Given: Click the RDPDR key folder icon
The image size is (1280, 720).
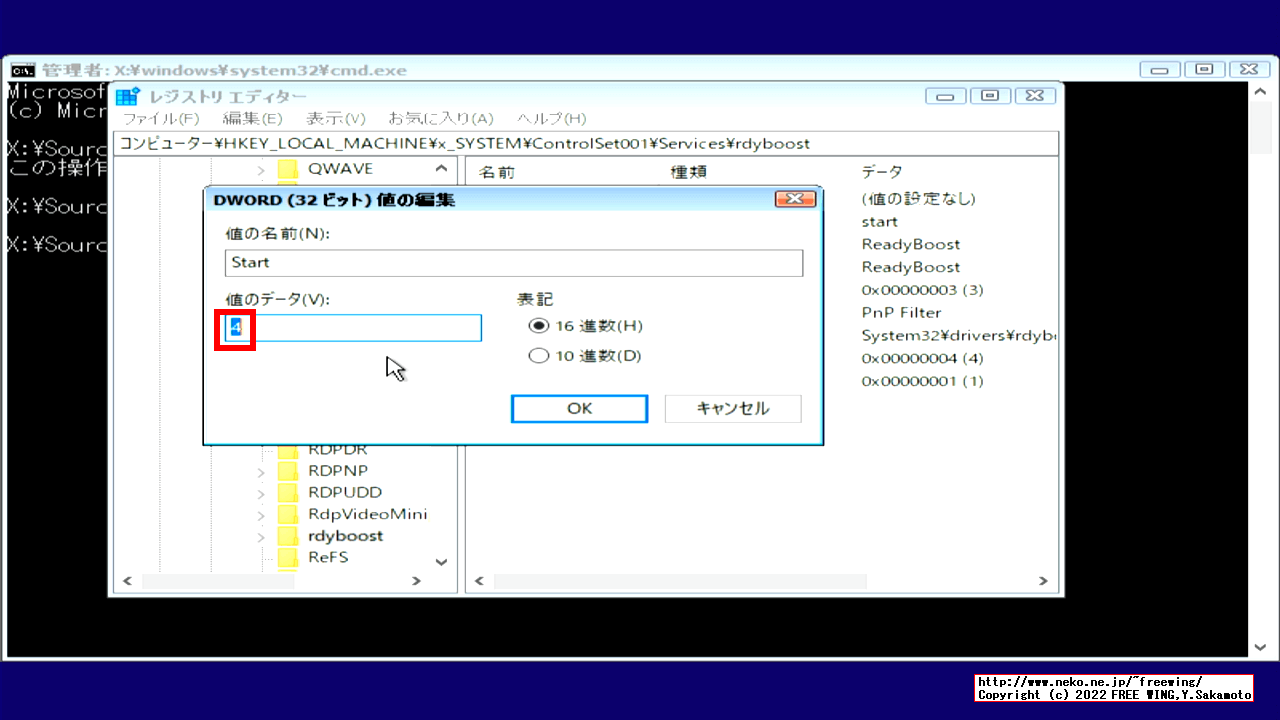Looking at the screenshot, I should 288,448.
